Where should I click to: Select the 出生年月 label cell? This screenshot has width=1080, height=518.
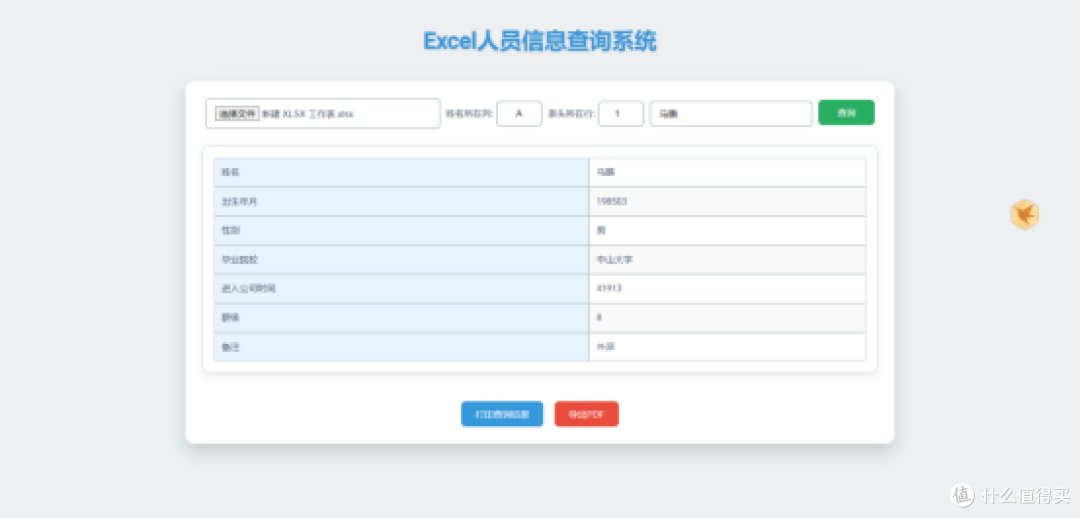(x=402, y=201)
